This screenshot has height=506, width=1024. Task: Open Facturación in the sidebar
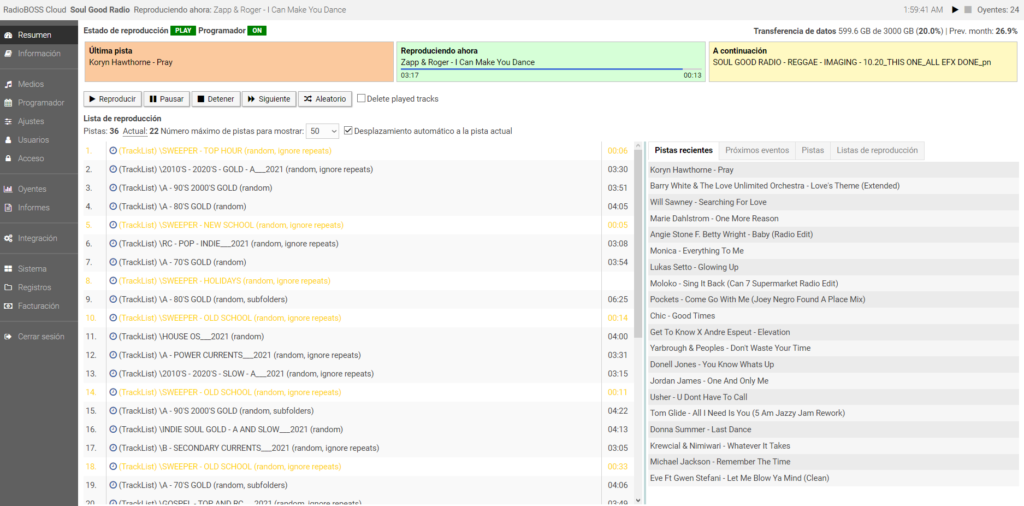(x=38, y=306)
